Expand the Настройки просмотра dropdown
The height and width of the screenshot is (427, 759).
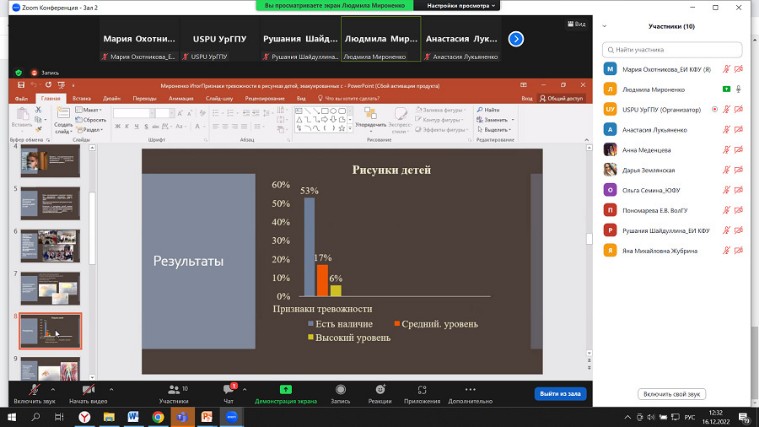(459, 5)
